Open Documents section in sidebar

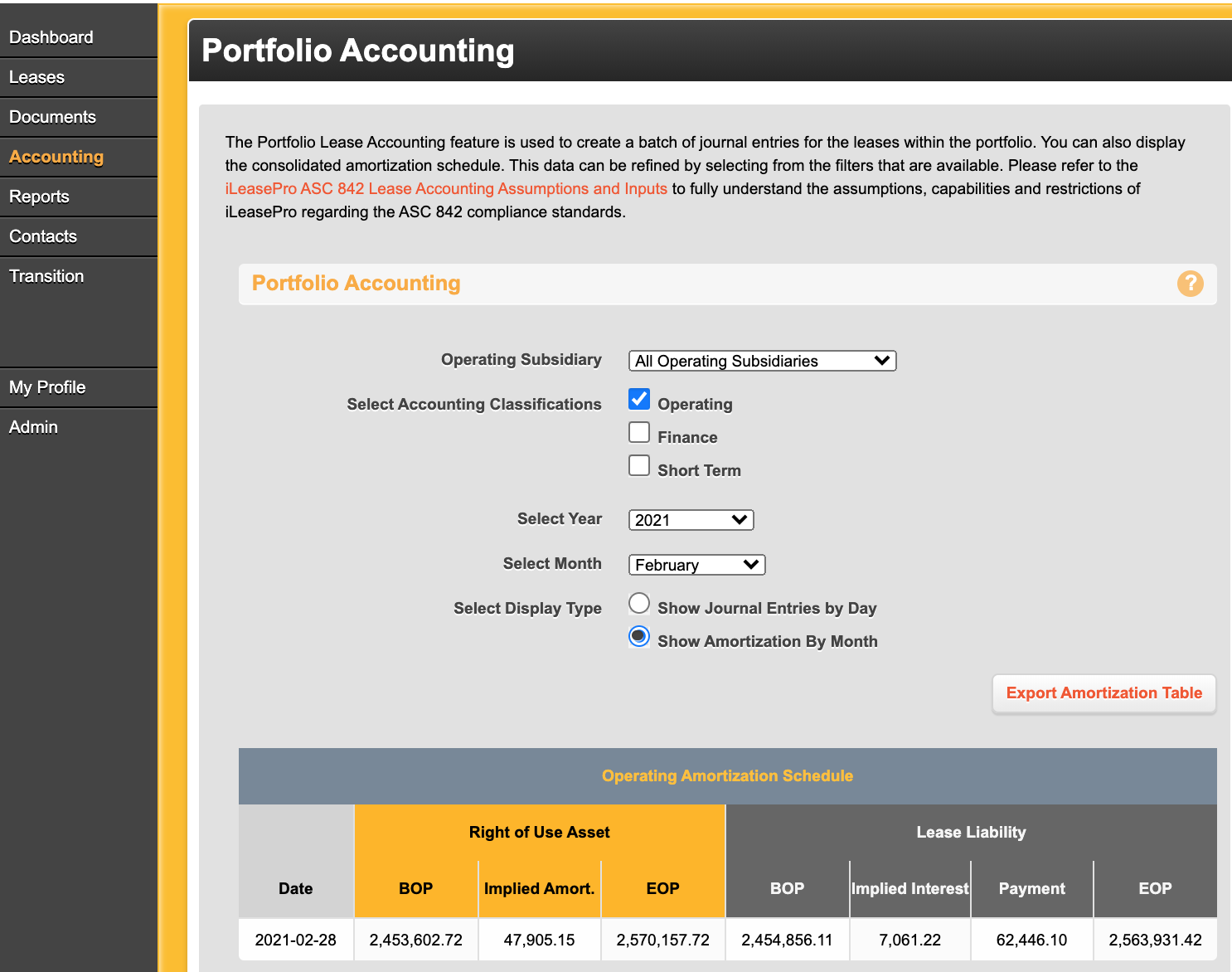(x=79, y=117)
